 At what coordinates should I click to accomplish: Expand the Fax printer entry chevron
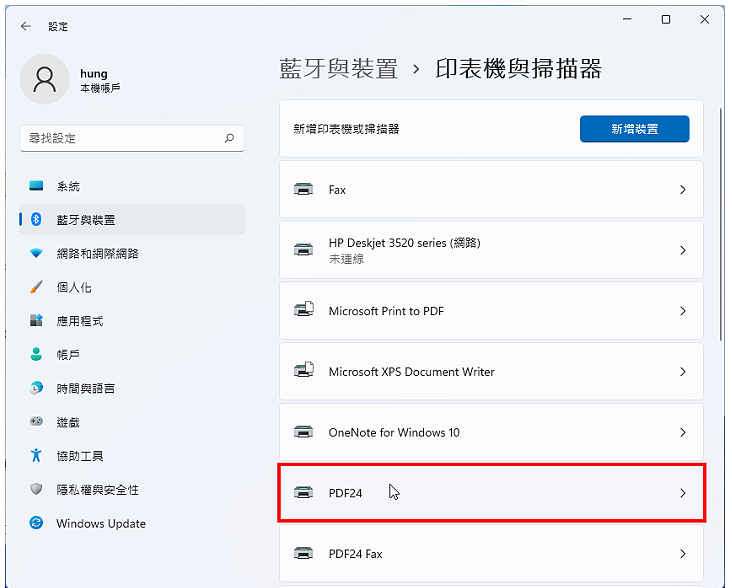[x=683, y=189]
